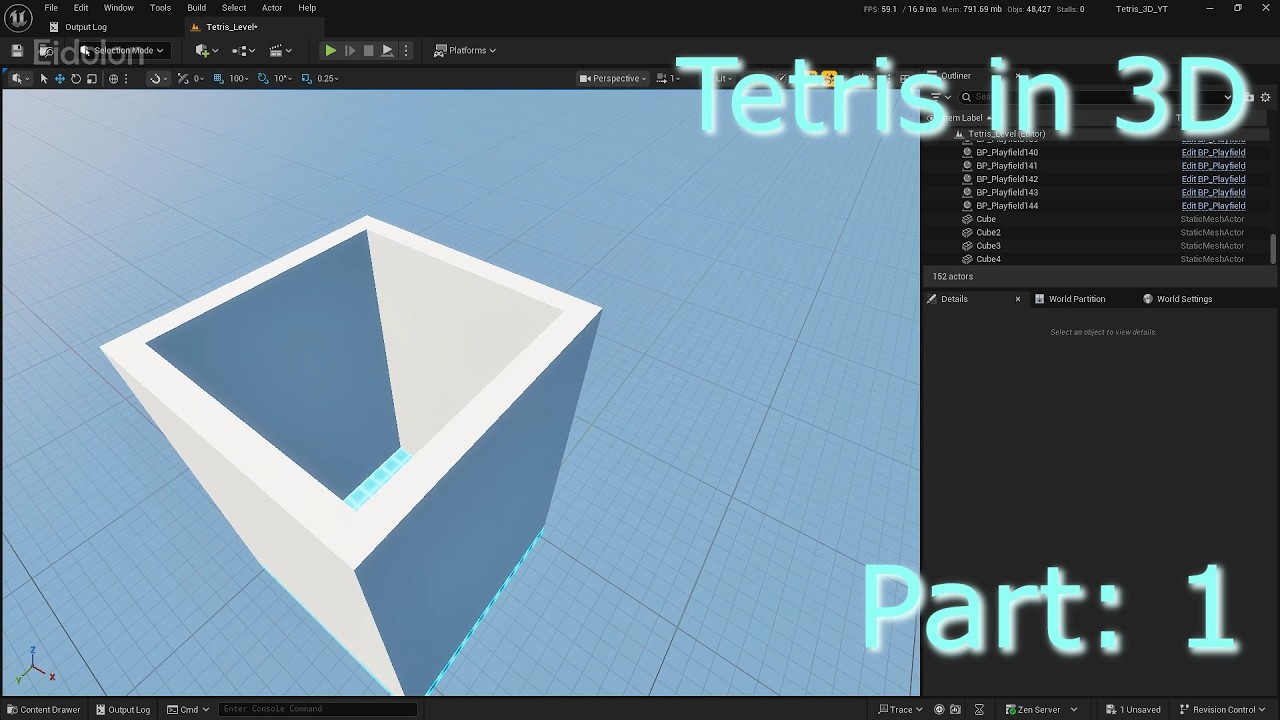Choose the Select objects arrow tool in viewport
This screenshot has height=720, width=1280.
[43, 78]
